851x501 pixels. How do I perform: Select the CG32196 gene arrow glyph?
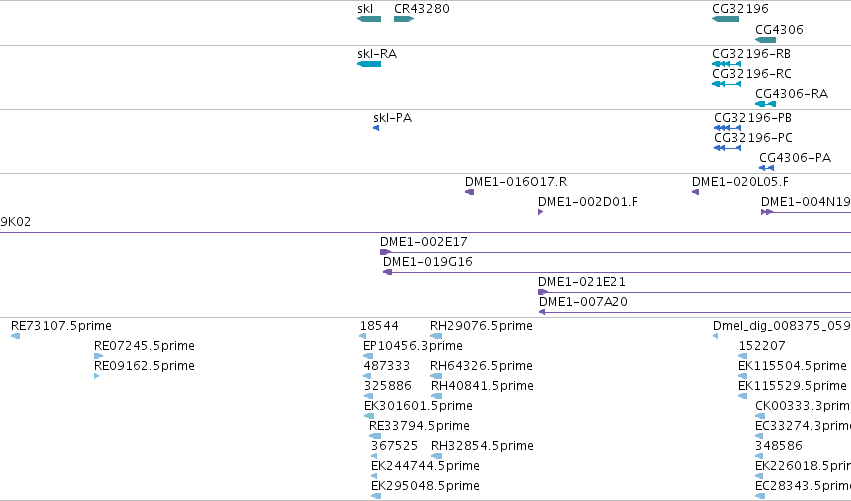[725, 19]
